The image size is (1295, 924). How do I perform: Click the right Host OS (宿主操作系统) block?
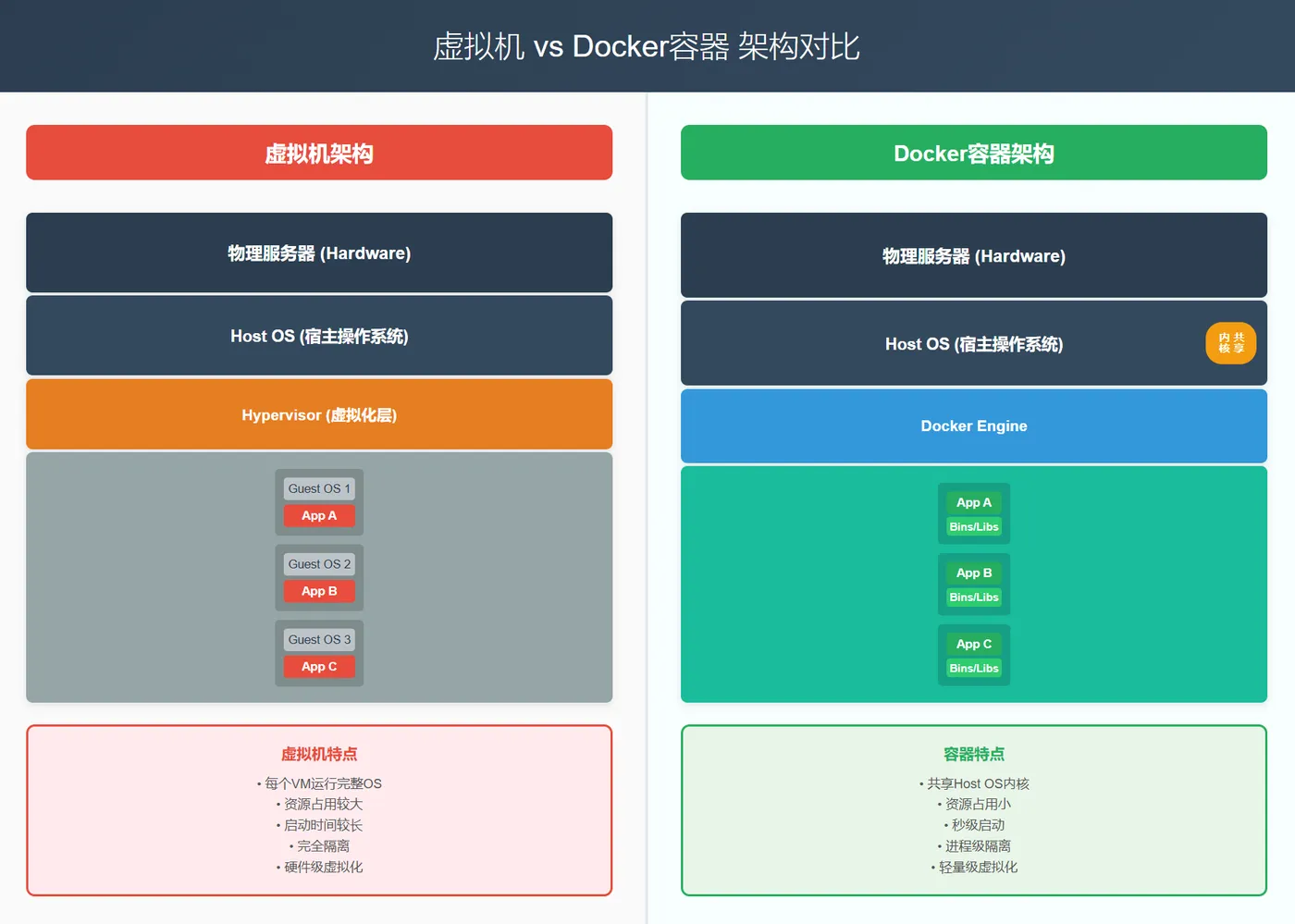point(974,343)
